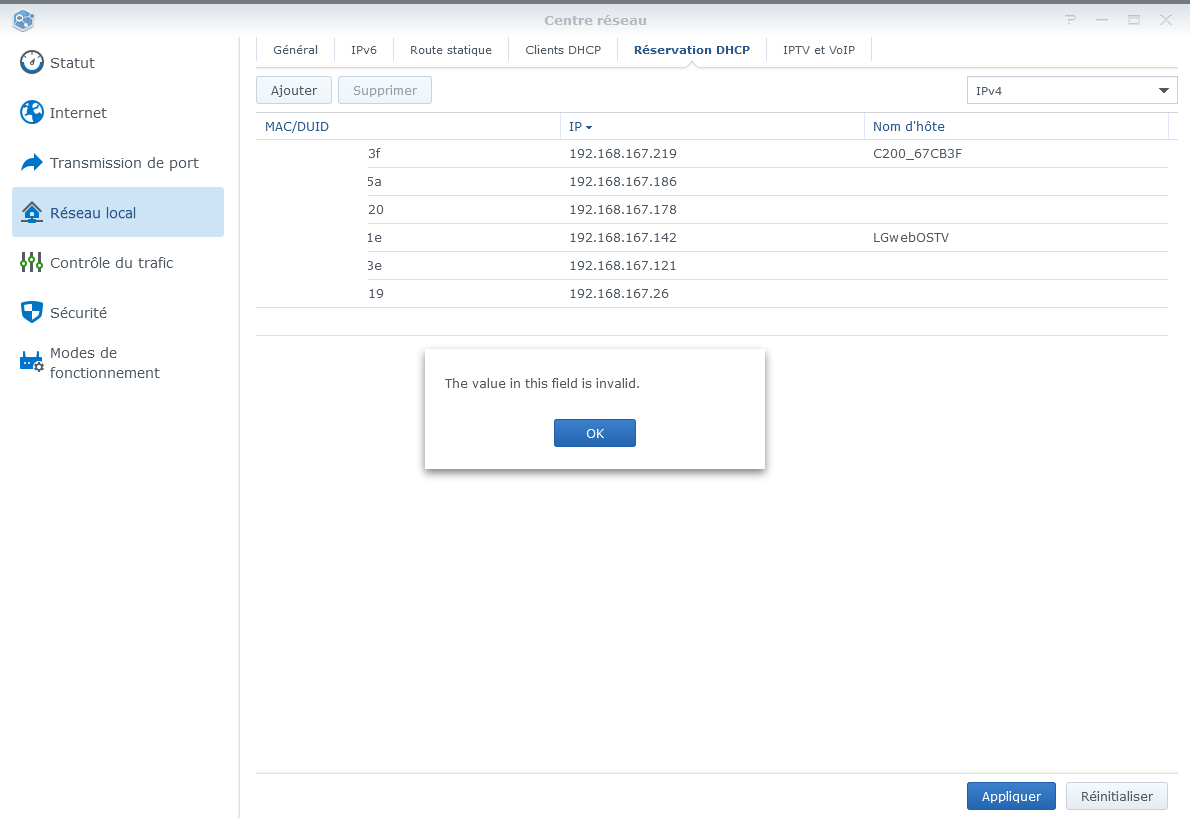
Task: Select the Transmission de port arrow icon
Action: pyautogui.click(x=32, y=162)
